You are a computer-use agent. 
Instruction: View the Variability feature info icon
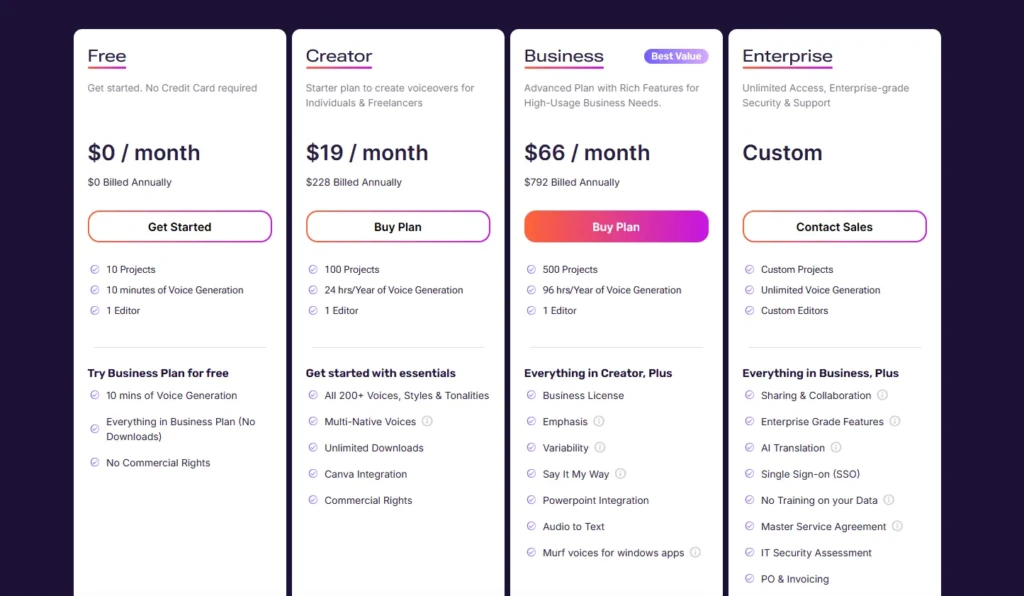coord(602,448)
